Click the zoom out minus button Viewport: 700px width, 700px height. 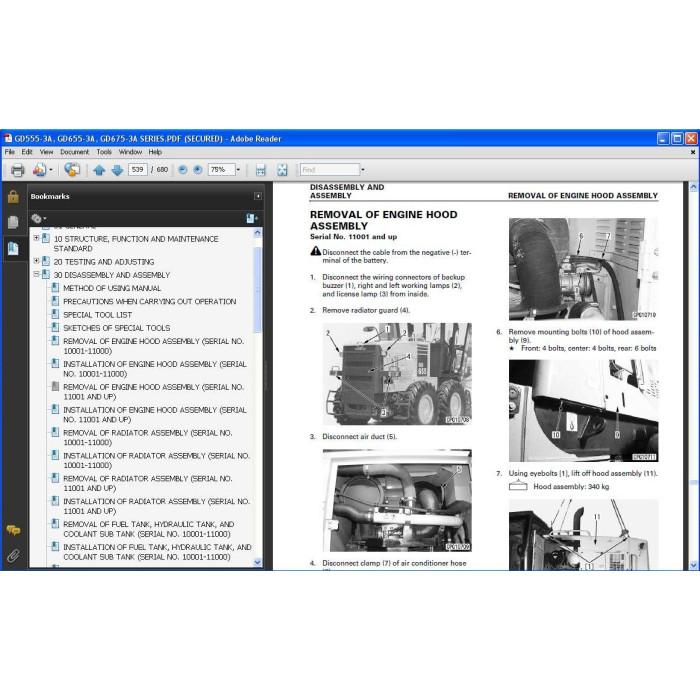(x=183, y=170)
